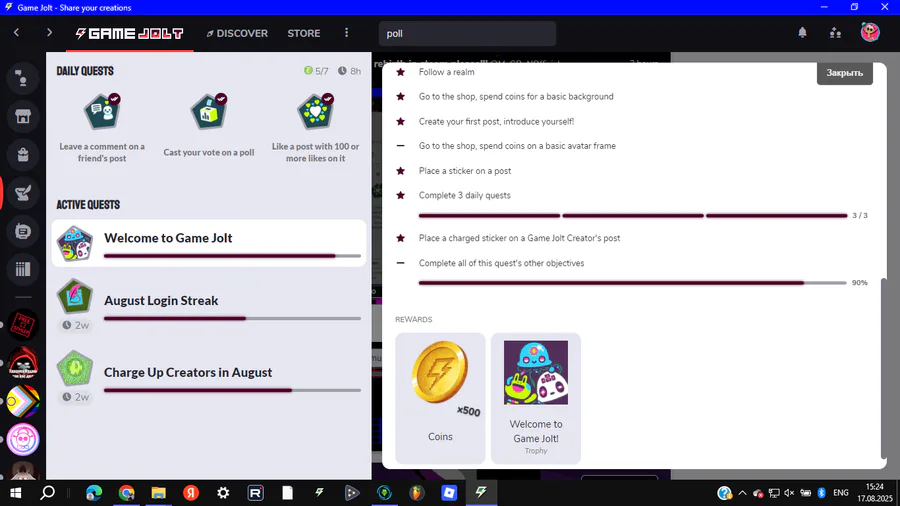Screen dimensions: 900x506
Task: Click the 8h daily quests timer
Action: [350, 71]
